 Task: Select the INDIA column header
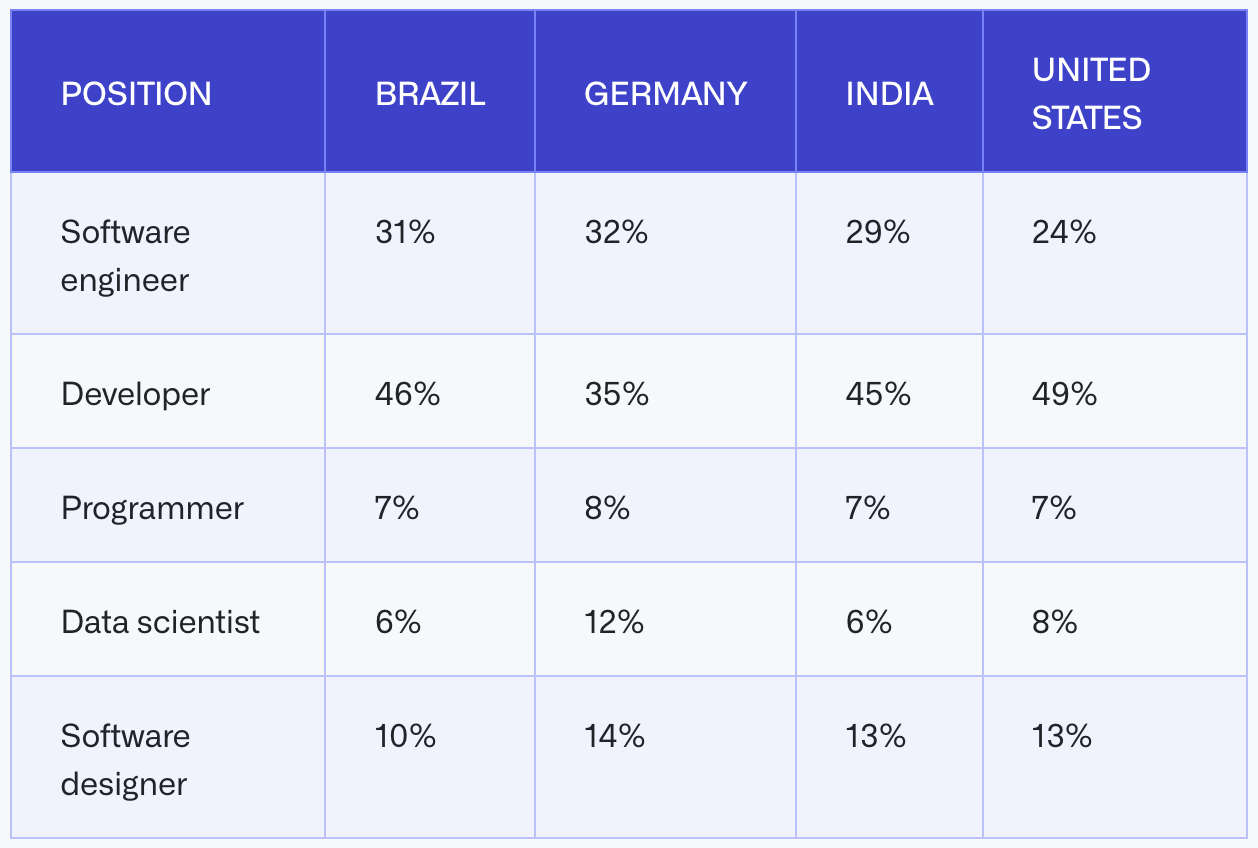point(889,94)
